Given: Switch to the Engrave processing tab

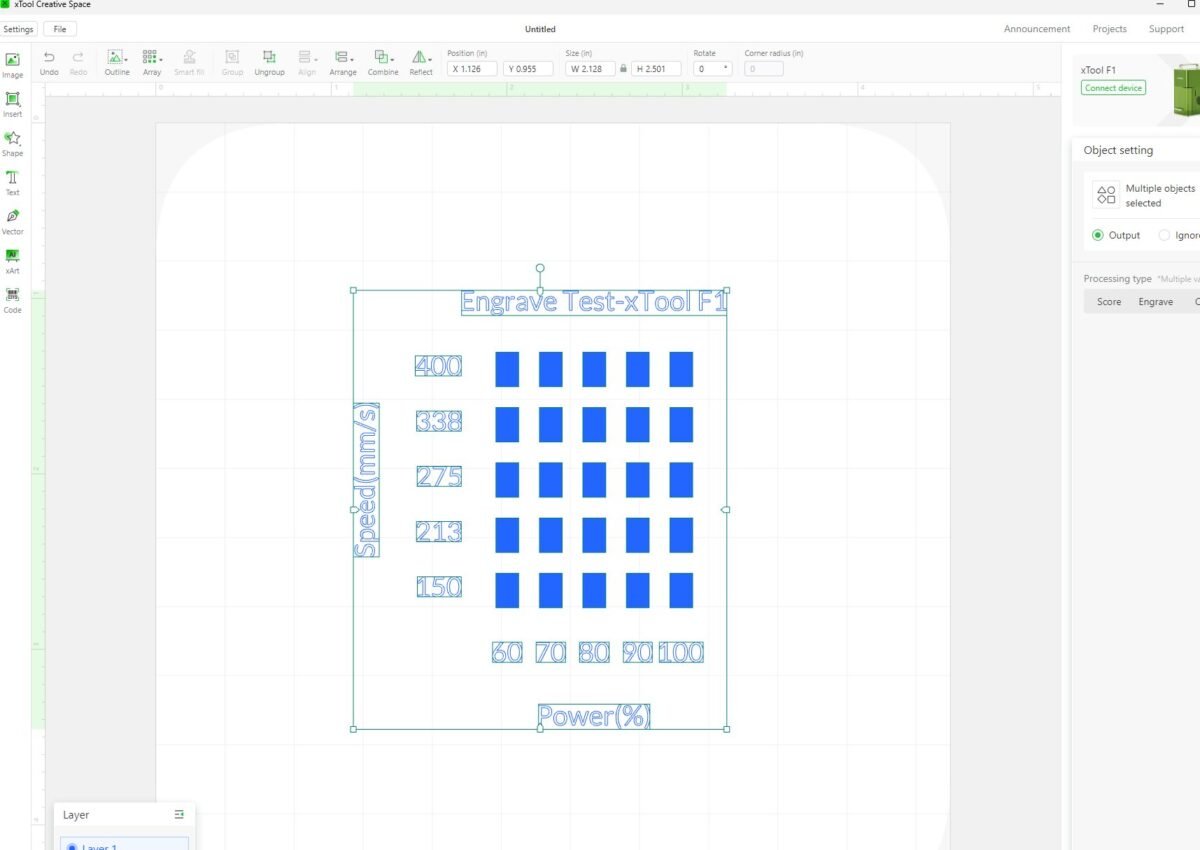Looking at the screenshot, I should point(1155,301).
